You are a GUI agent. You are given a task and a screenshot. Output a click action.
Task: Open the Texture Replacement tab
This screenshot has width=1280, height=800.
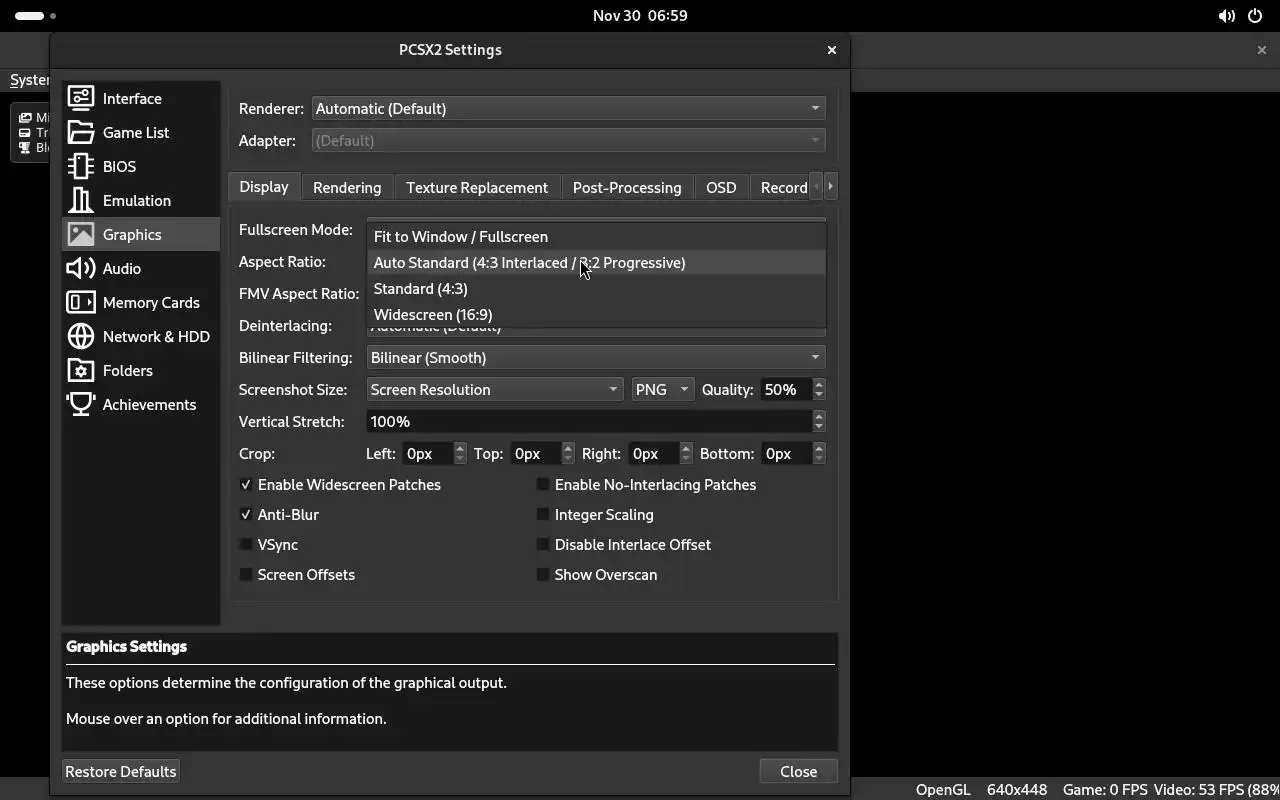coord(477,187)
